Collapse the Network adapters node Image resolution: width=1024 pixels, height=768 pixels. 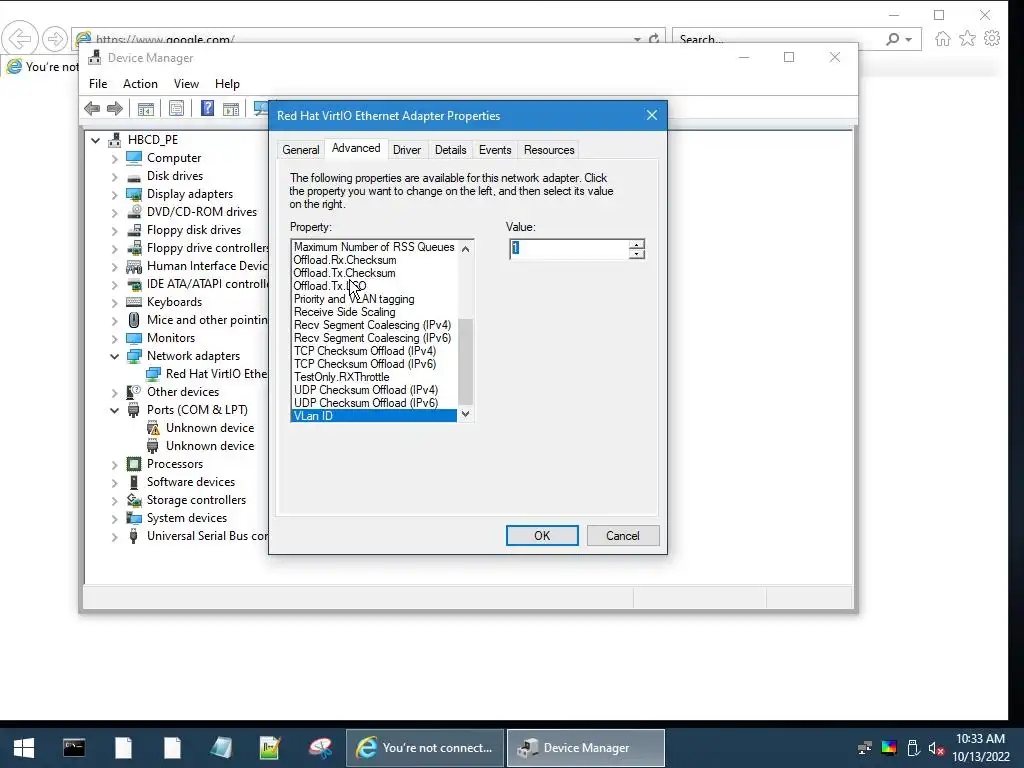click(x=115, y=356)
